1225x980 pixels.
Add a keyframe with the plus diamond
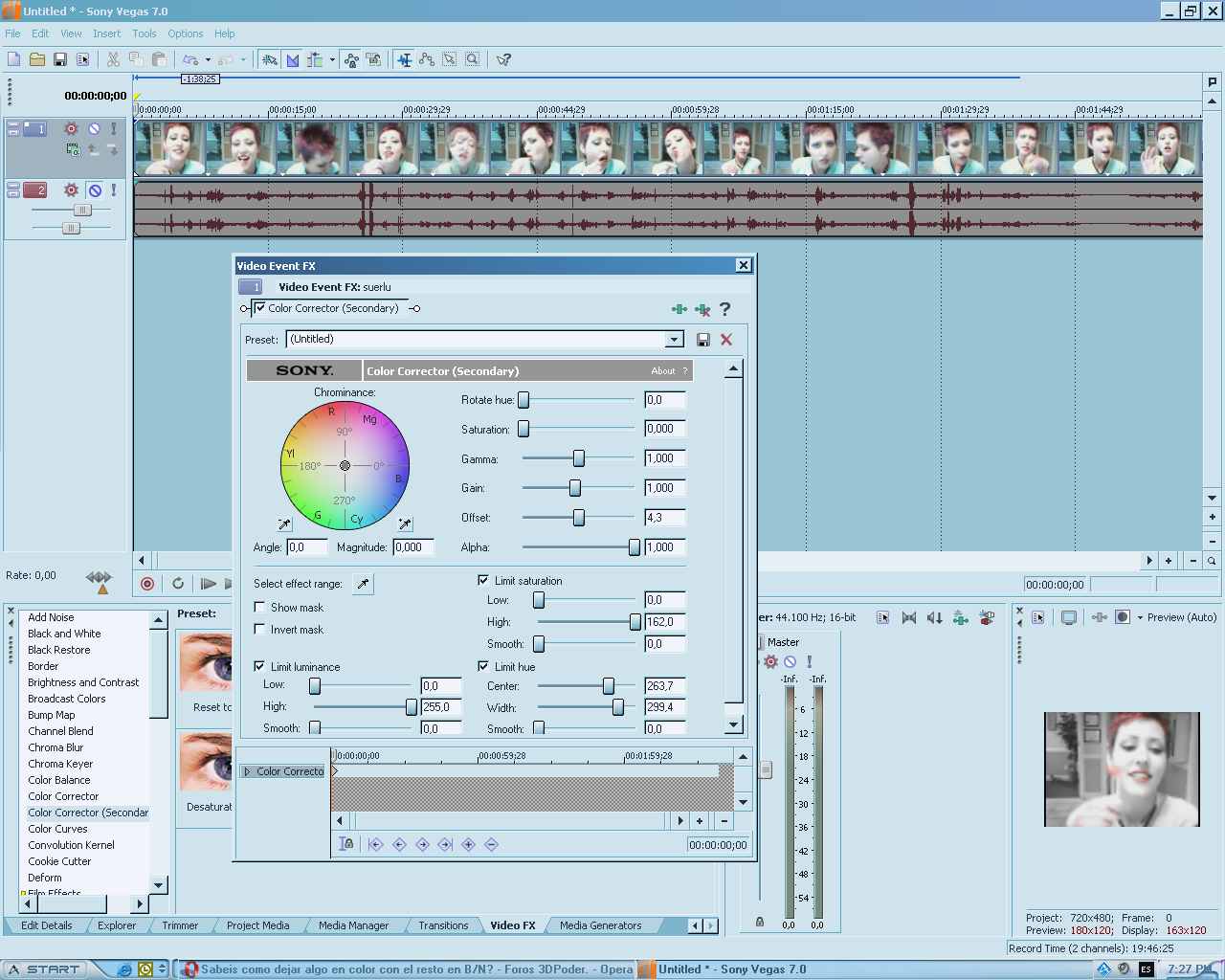(x=468, y=844)
